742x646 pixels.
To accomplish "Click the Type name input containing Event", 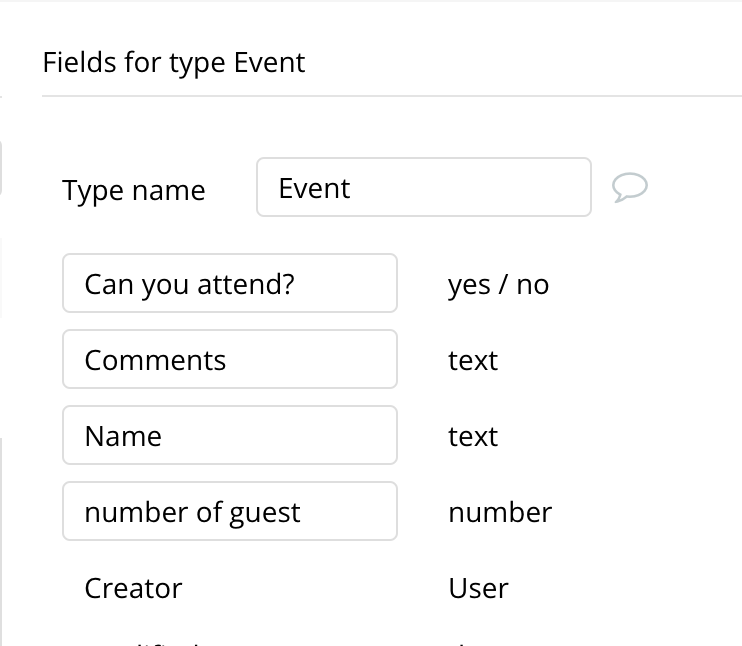I will [x=423, y=187].
